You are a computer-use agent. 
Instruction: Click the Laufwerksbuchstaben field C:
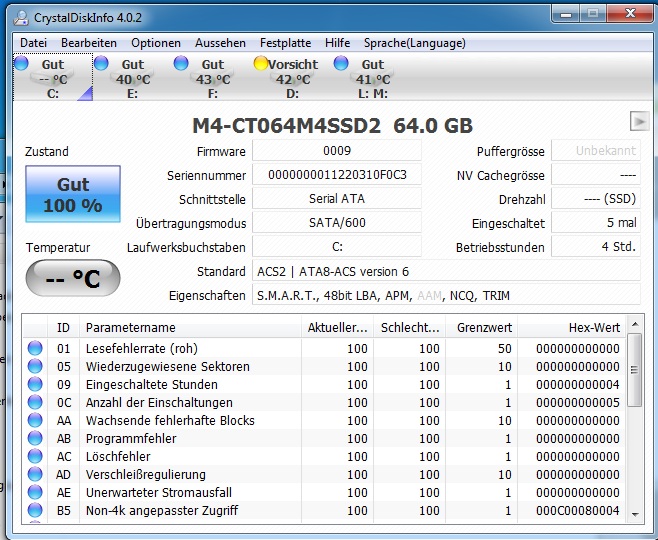coord(337,246)
